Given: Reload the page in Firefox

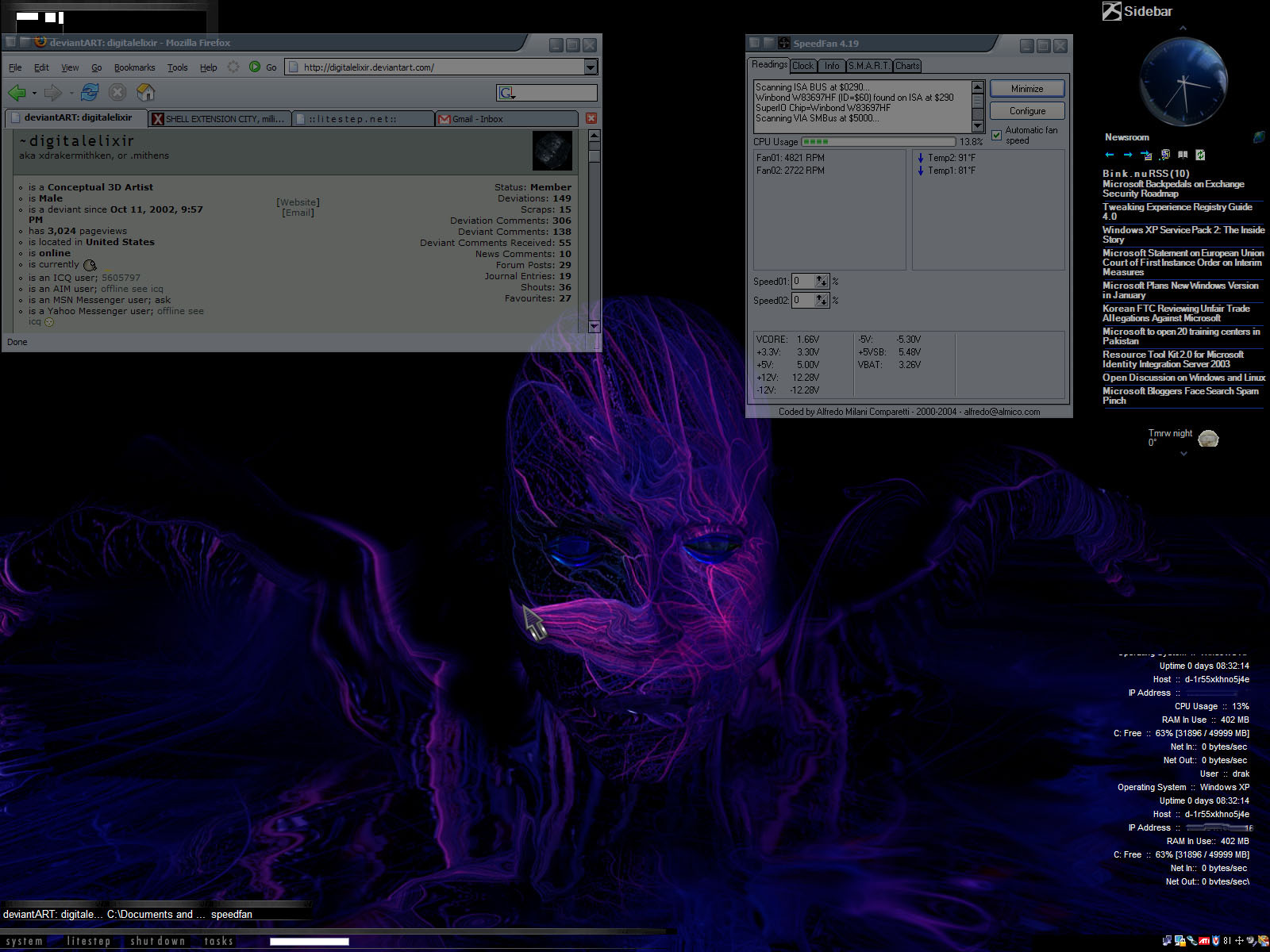Looking at the screenshot, I should pyautogui.click(x=90, y=92).
